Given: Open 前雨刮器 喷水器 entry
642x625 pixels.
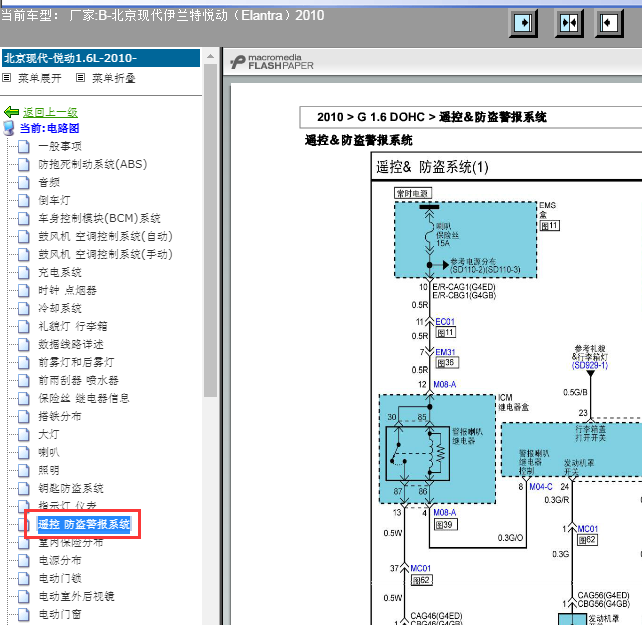Looking at the screenshot, I should tap(78, 380).
